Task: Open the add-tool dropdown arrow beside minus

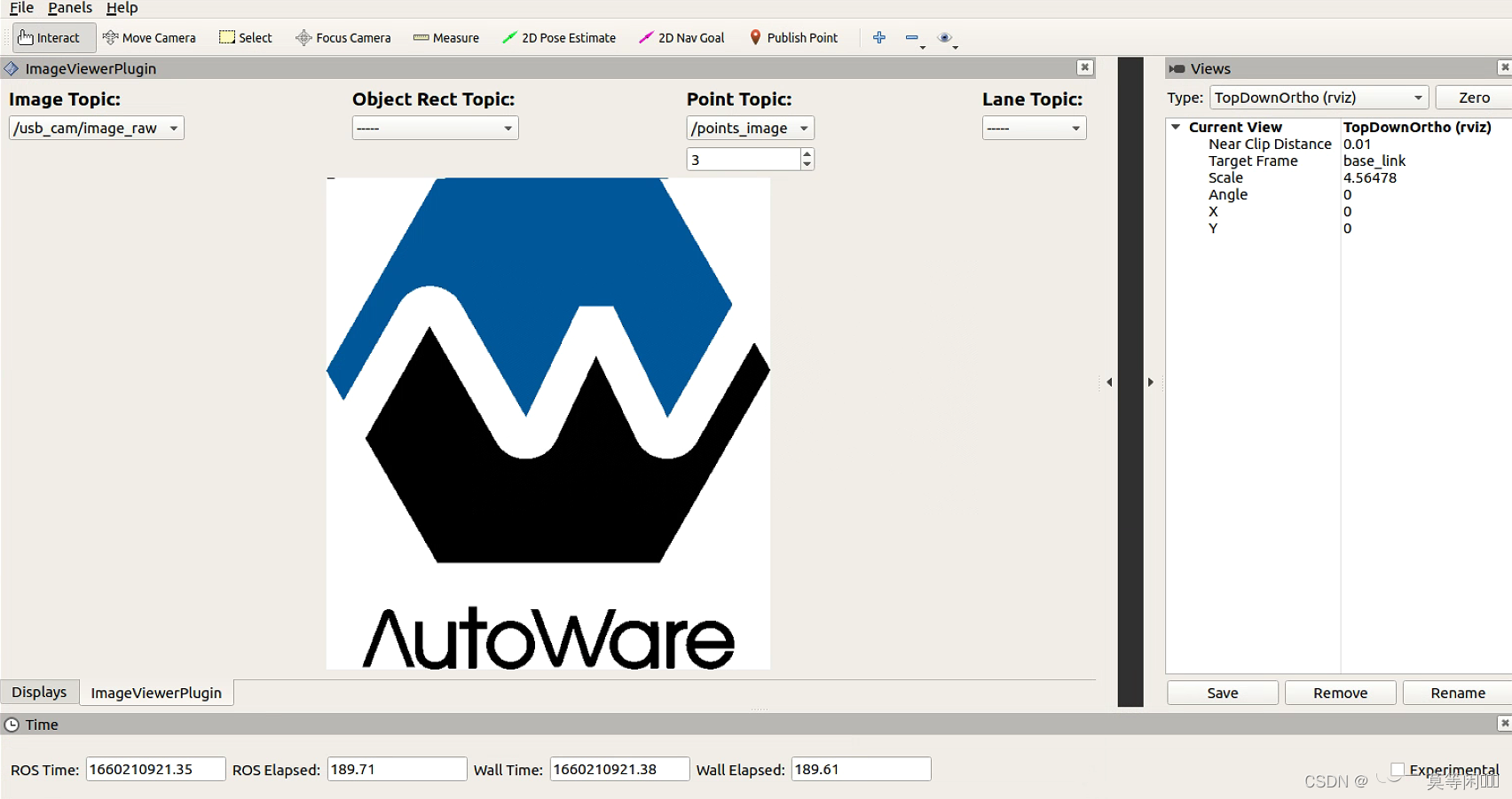Action: [x=923, y=46]
